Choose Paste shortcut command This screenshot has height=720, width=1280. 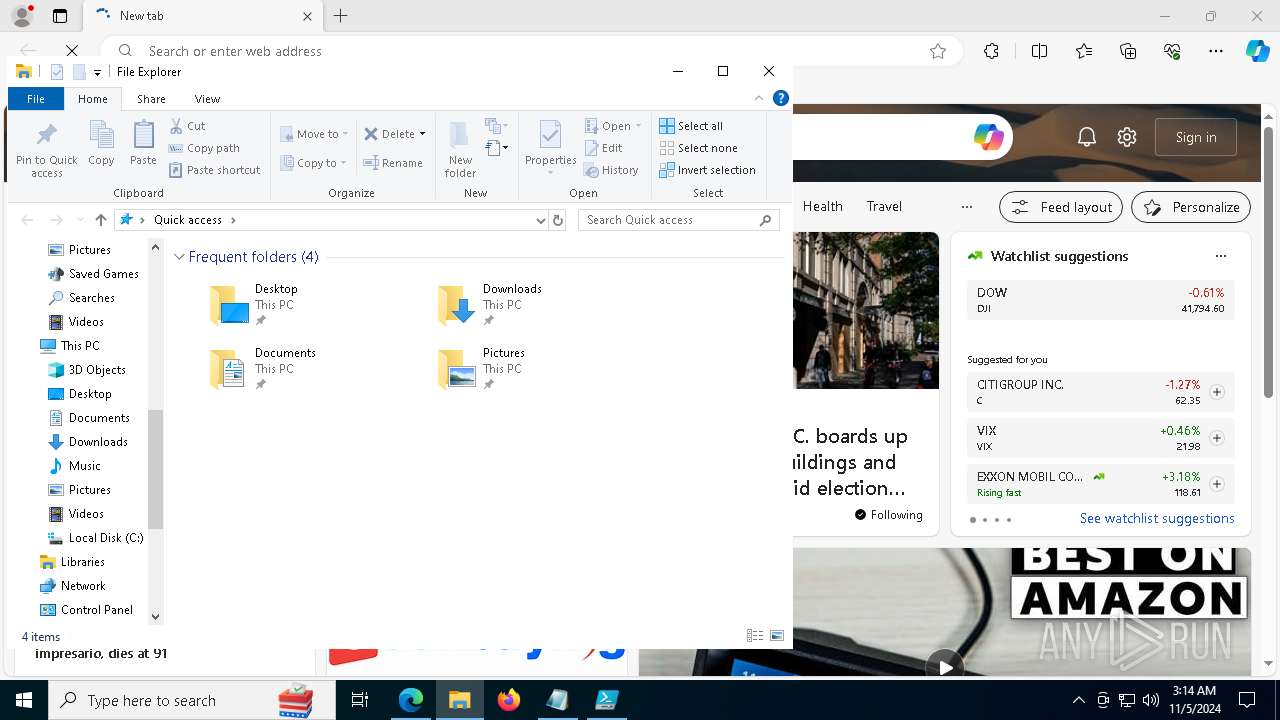(x=214, y=170)
